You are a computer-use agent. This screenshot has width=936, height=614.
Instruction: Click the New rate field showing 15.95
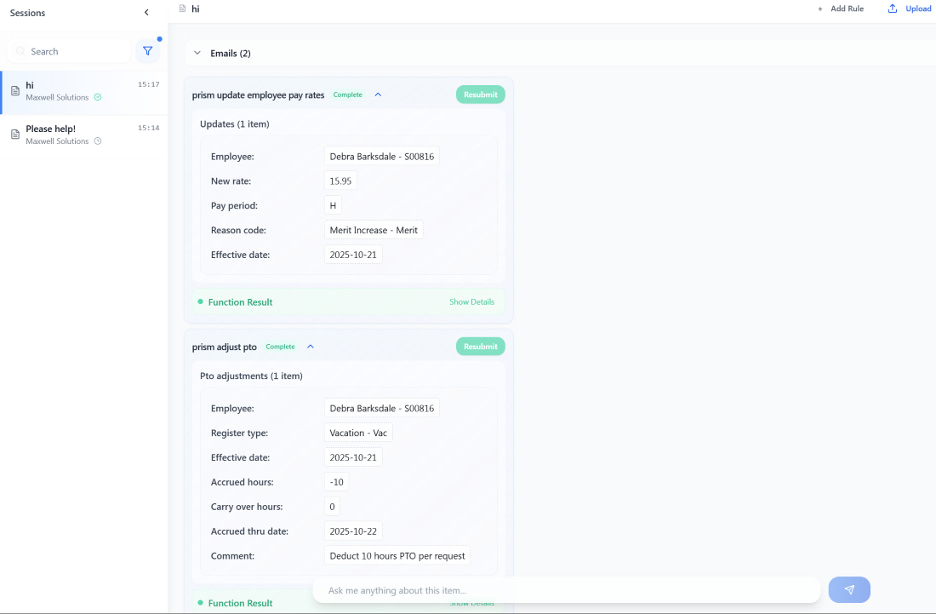[340, 181]
